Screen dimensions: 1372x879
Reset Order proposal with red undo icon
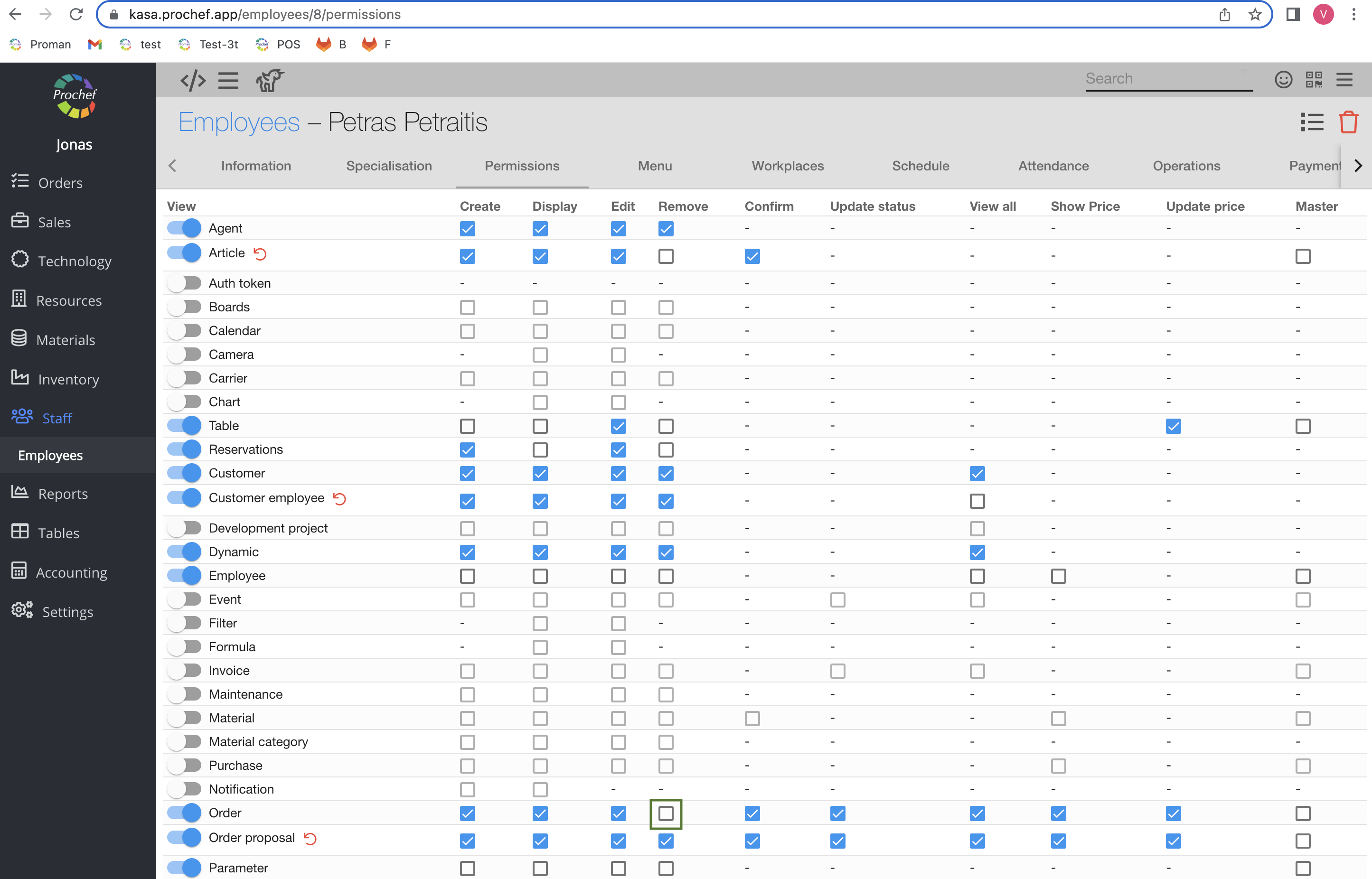pos(310,839)
